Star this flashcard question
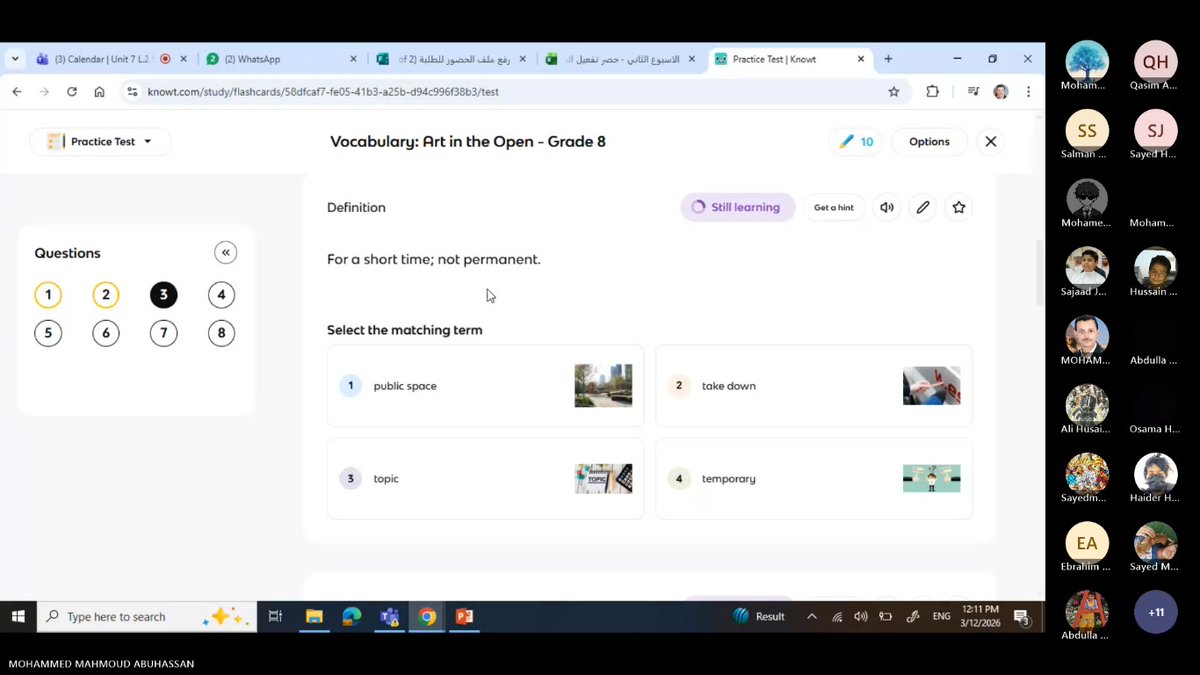1200x675 pixels. point(959,207)
